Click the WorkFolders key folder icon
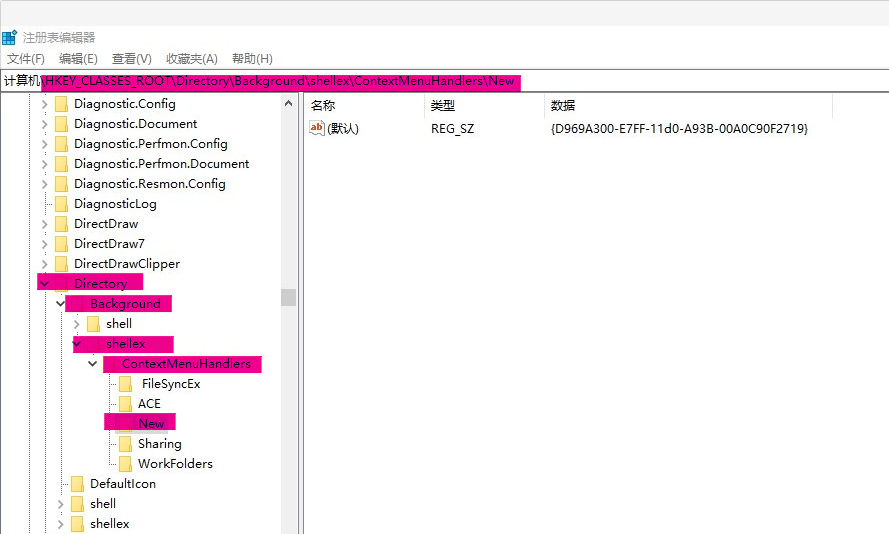 click(x=125, y=464)
